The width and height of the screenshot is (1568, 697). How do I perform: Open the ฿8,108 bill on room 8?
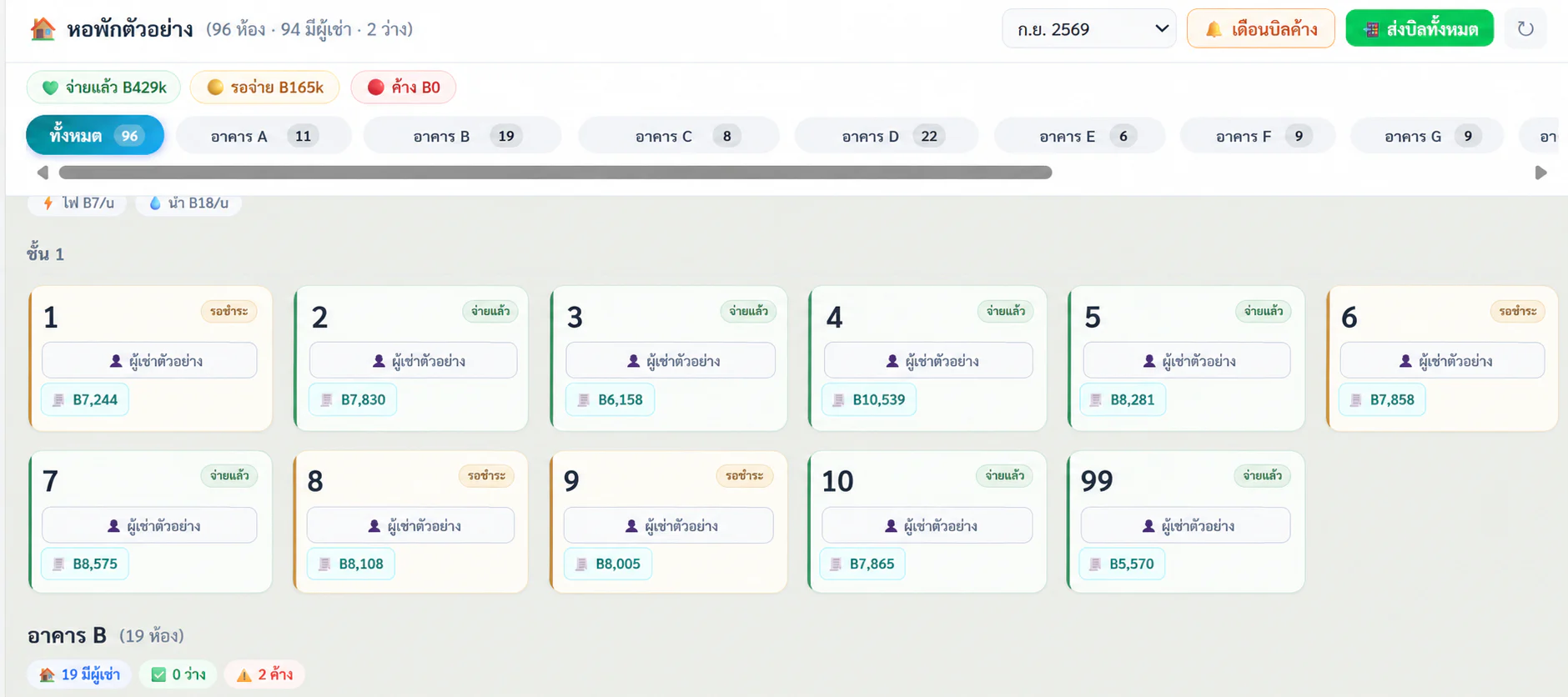[351, 564]
